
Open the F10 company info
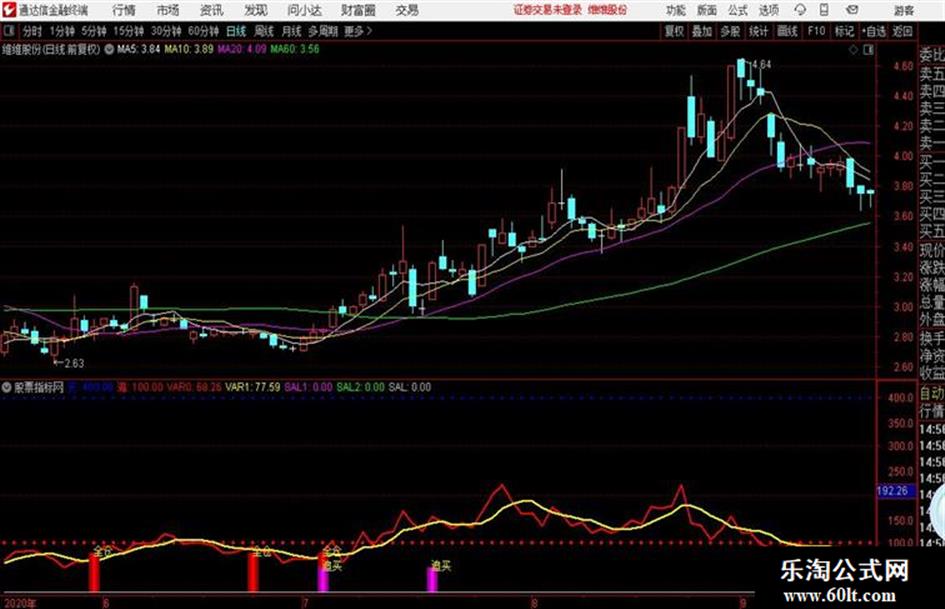(816, 31)
